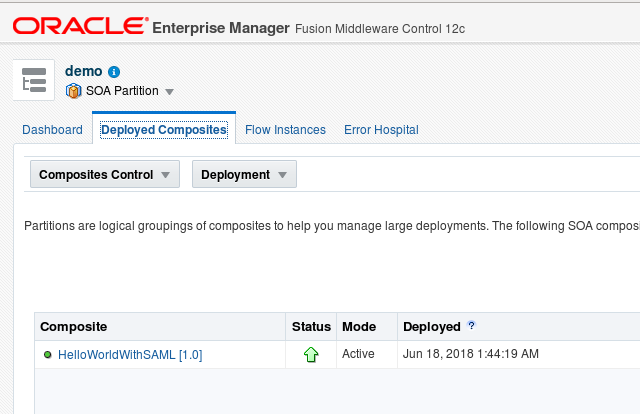Open the Composites Control dropdown
The height and width of the screenshot is (414, 640).
click(105, 174)
